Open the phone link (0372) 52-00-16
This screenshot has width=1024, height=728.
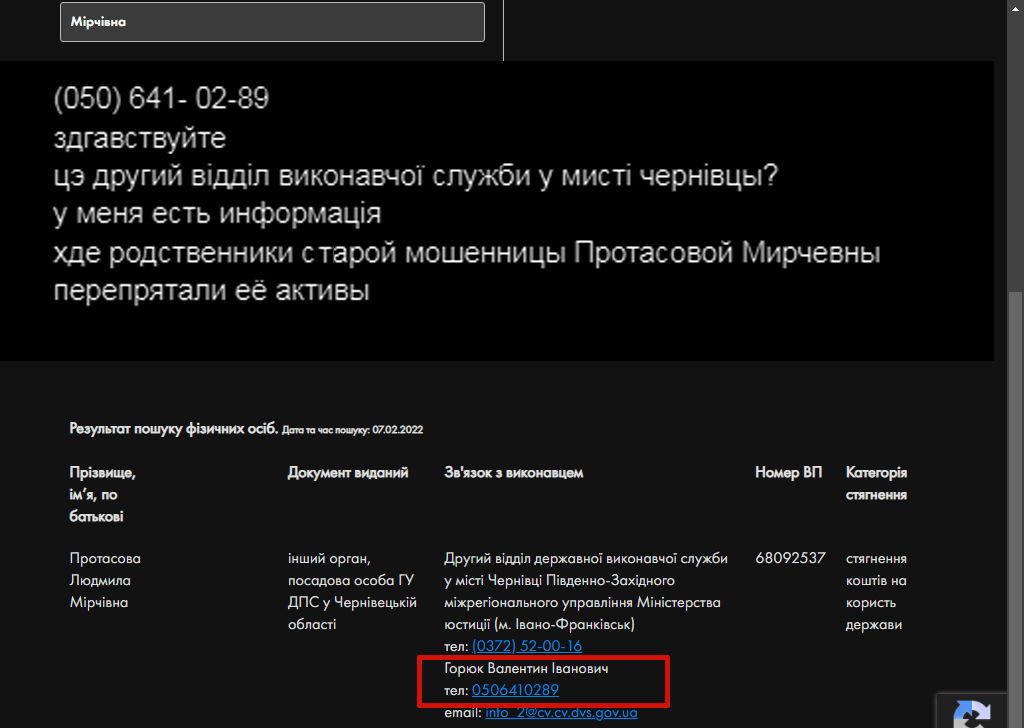tap(526, 646)
